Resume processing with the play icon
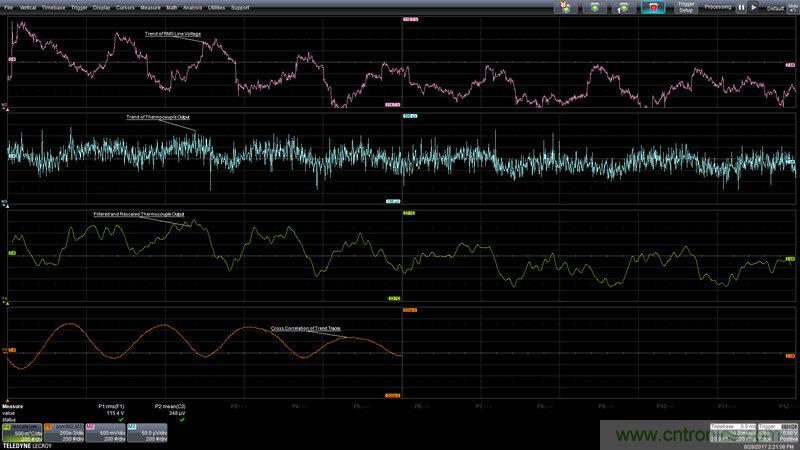This screenshot has height=450, width=800. pyautogui.click(x=753, y=7)
